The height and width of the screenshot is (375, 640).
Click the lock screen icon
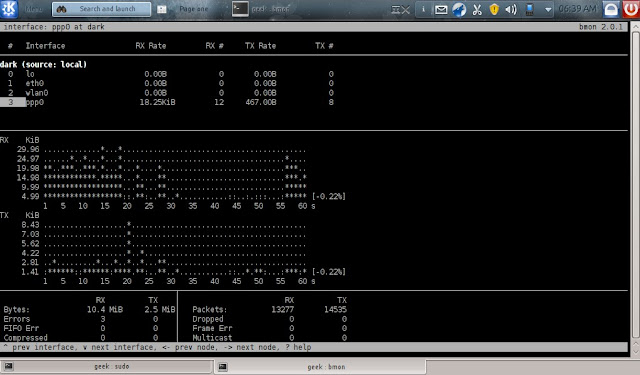[x=611, y=9]
